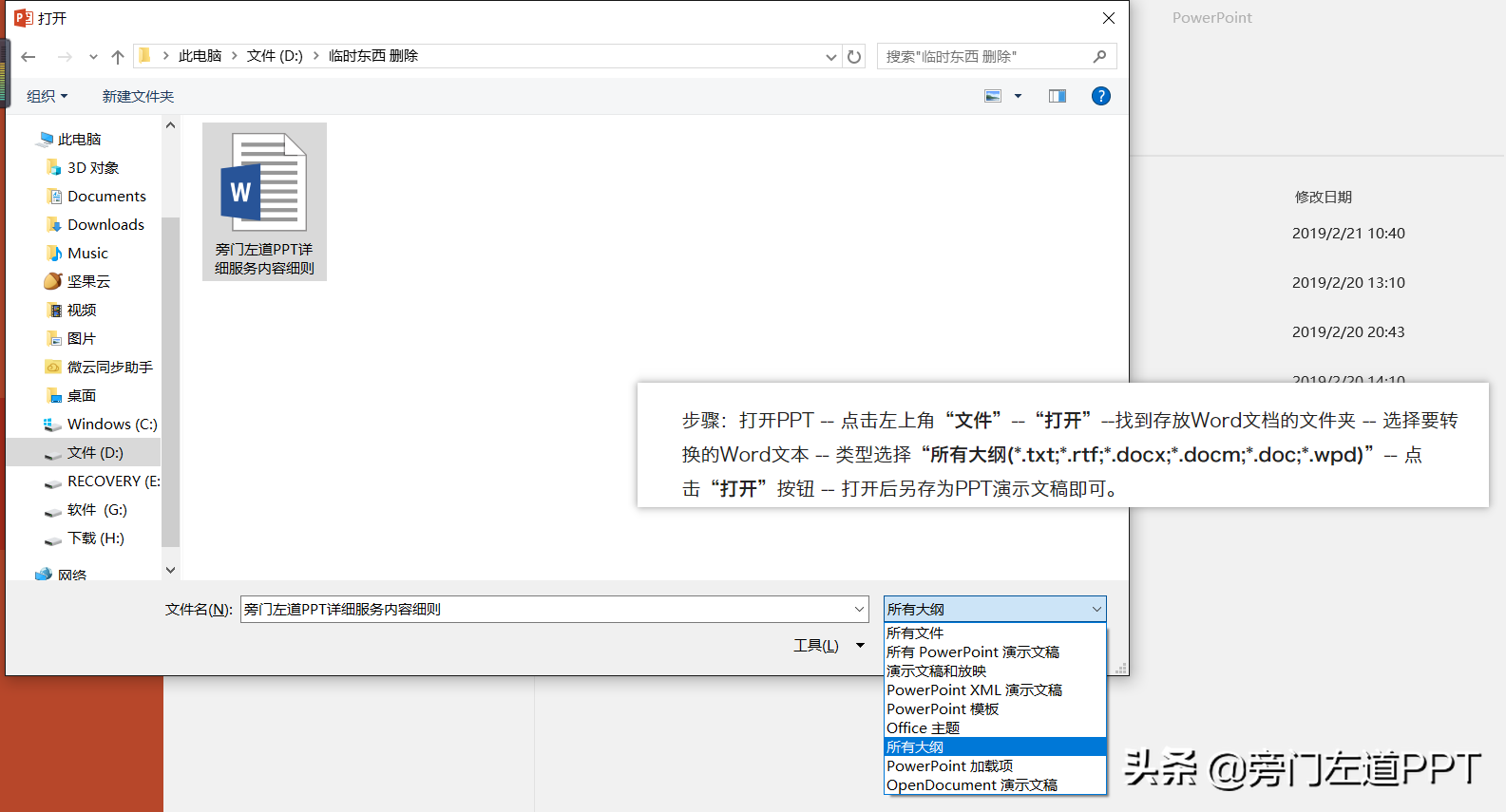Choose Office 主题 file type

[995, 727]
